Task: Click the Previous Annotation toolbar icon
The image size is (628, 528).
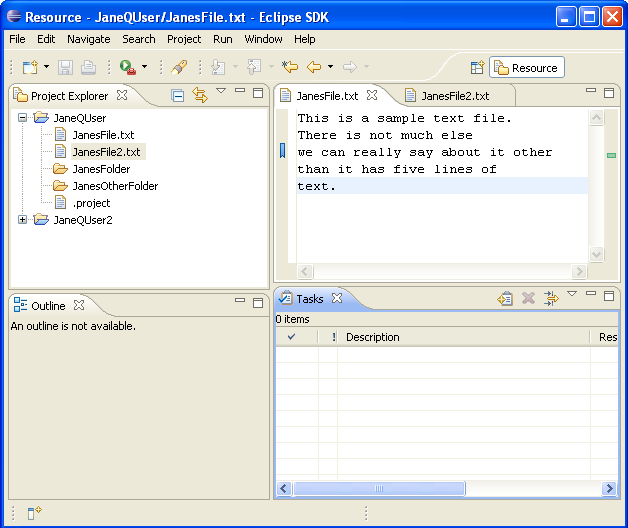Action: (x=254, y=67)
